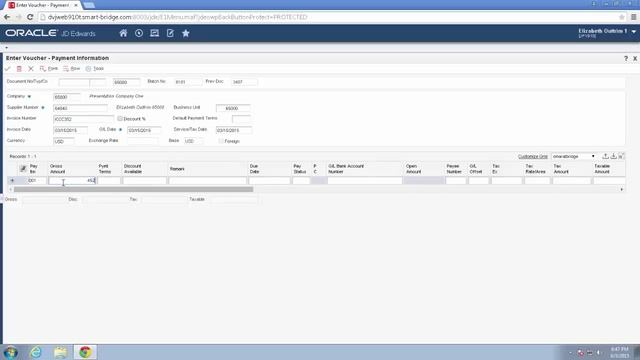Click the Company input field

pyautogui.click(x=67, y=97)
